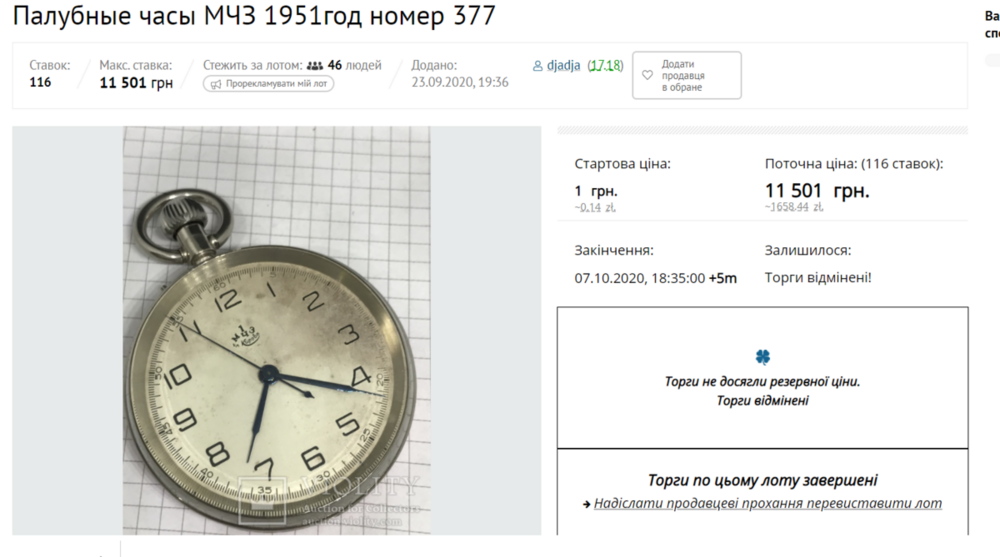Open the pocket watch photo
1000x557 pixels.
[277, 330]
